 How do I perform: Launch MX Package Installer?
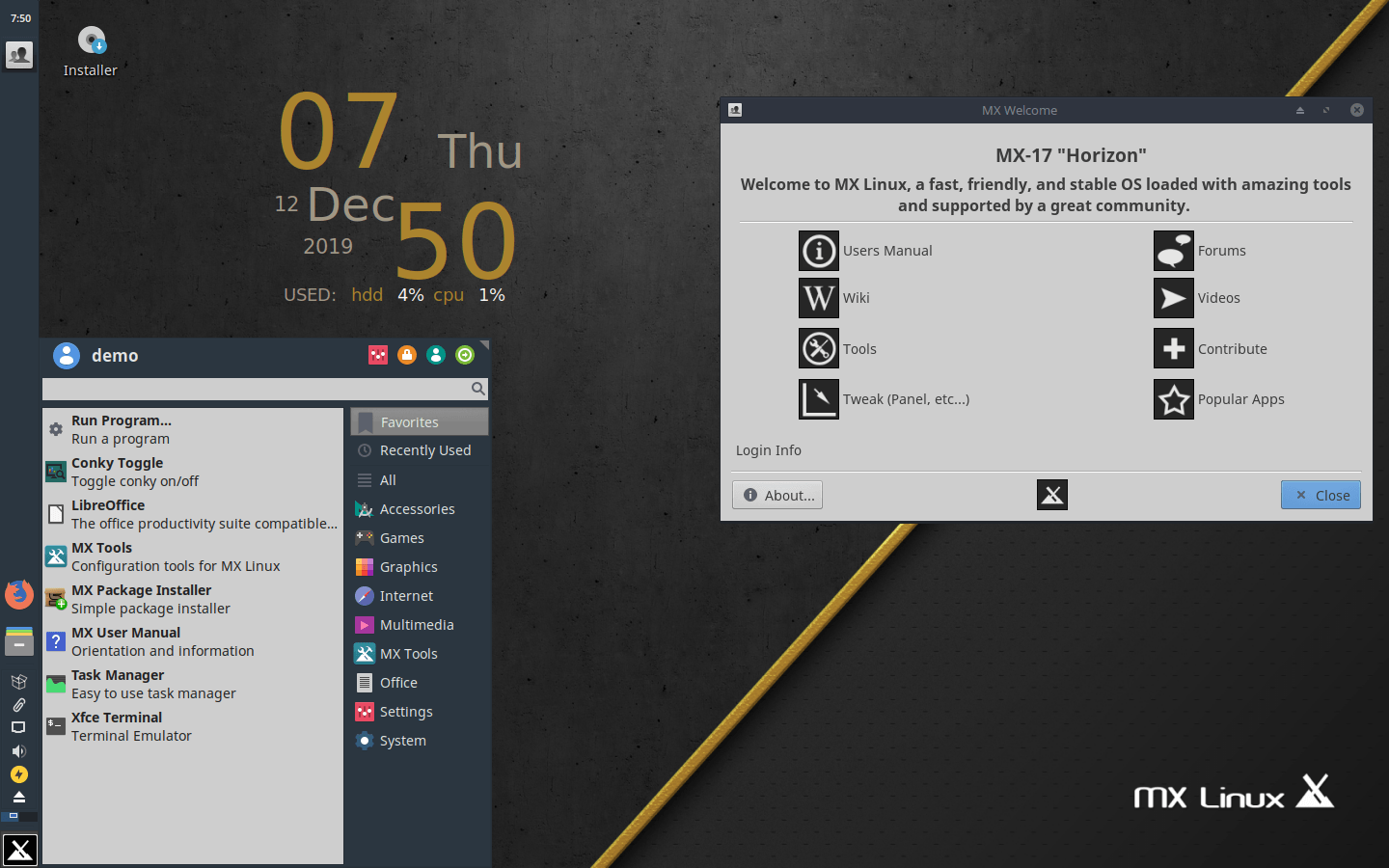(193, 599)
